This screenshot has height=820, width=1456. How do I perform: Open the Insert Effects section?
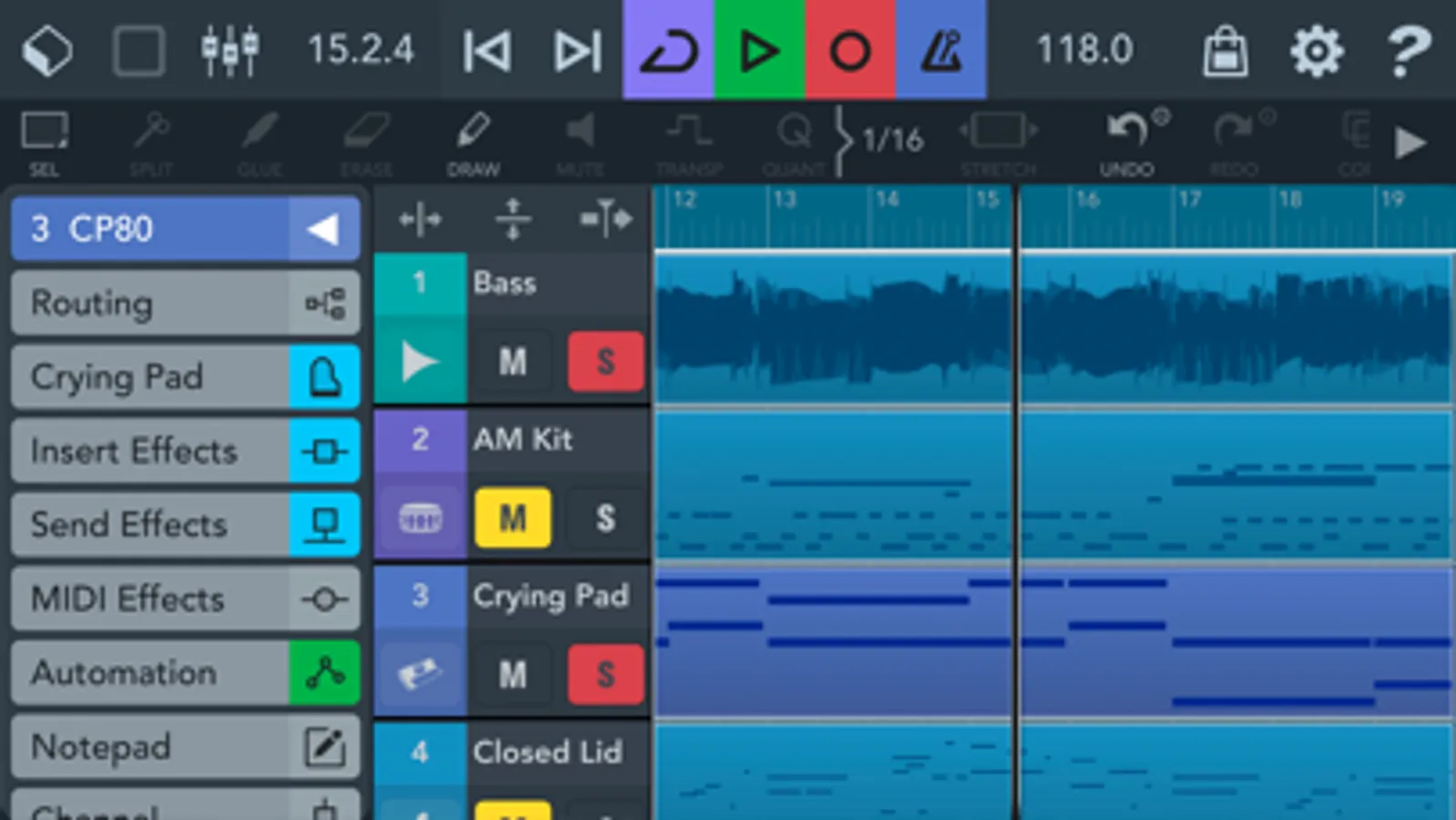186,451
